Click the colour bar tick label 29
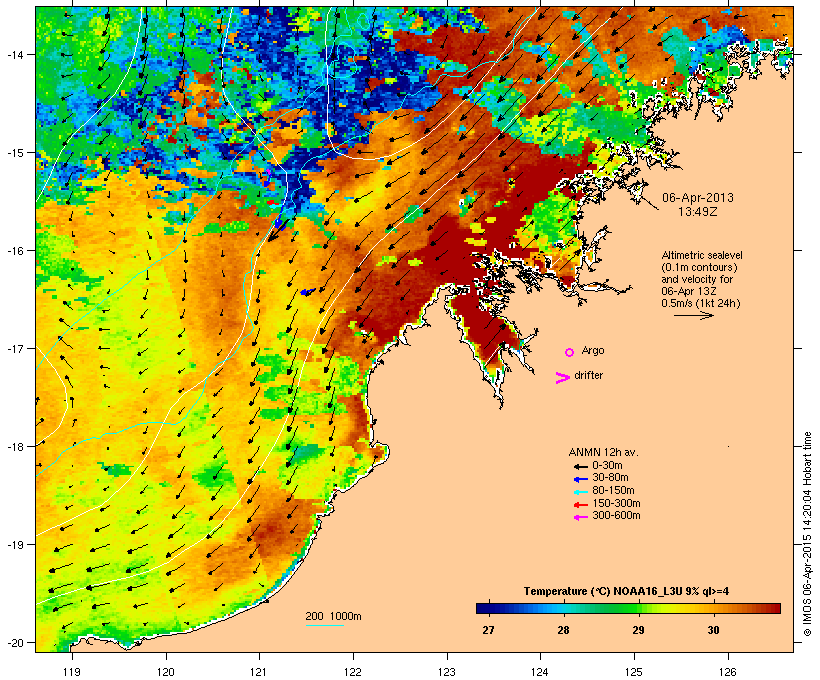The width and height of the screenshot is (820, 680). 638,630
